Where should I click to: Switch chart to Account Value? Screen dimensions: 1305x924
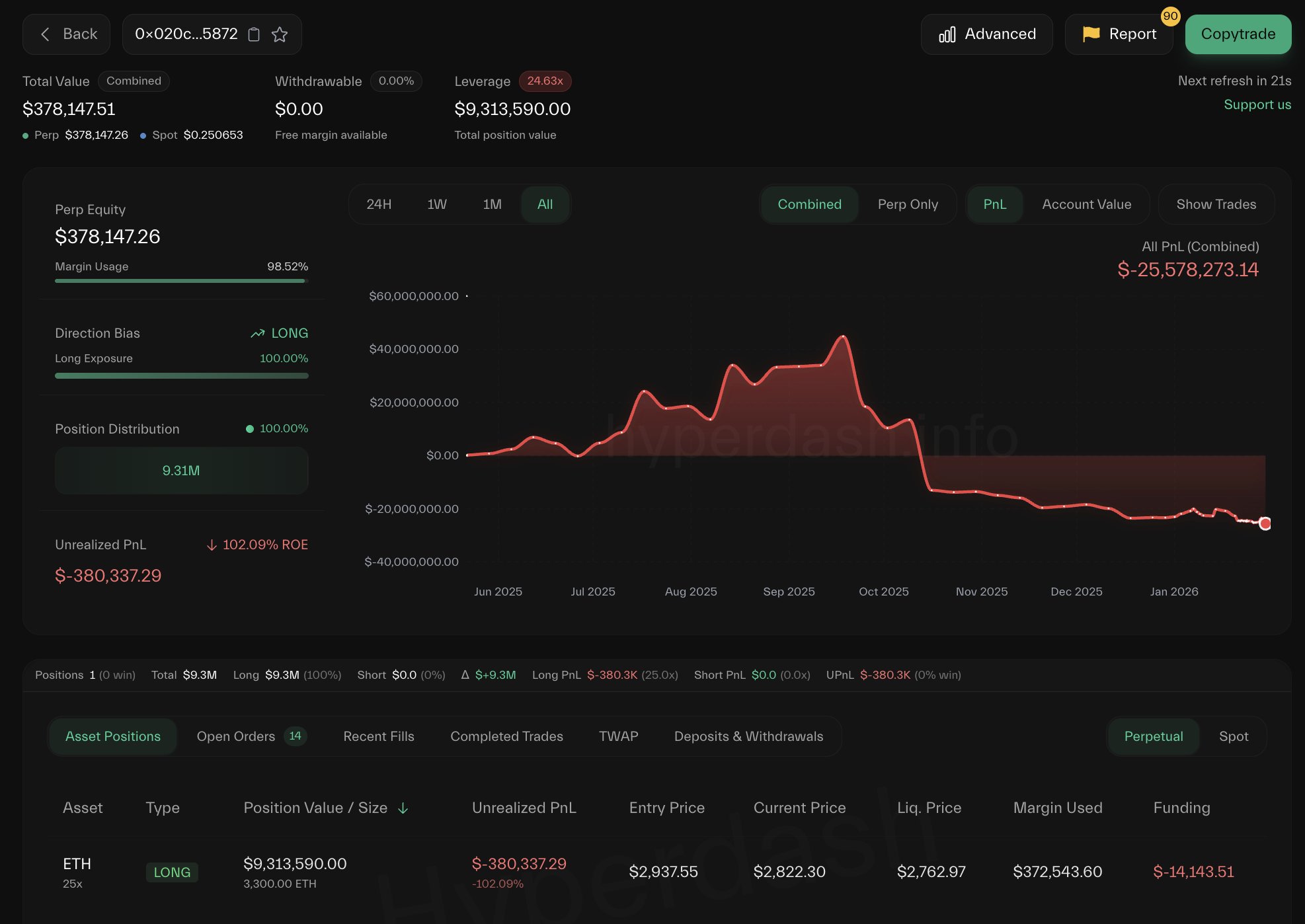coord(1086,204)
